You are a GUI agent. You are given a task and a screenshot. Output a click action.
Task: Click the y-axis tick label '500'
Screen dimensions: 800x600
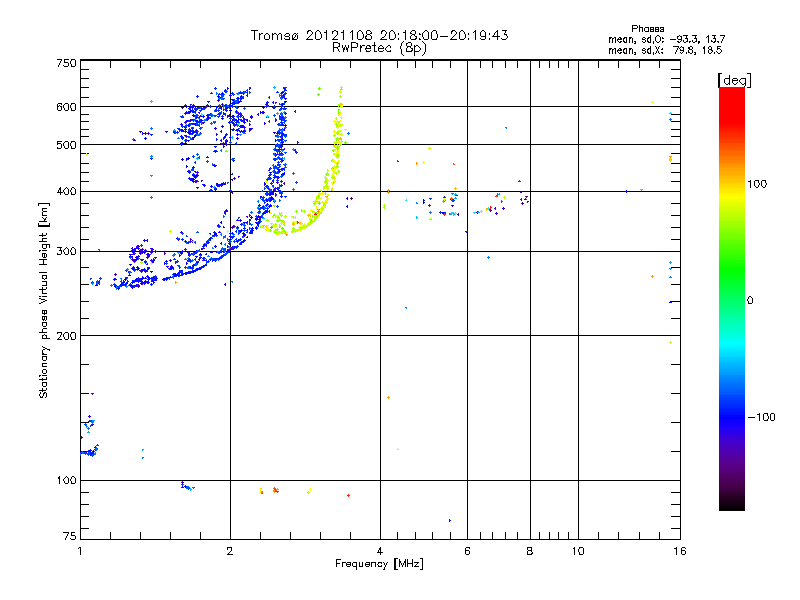point(66,145)
